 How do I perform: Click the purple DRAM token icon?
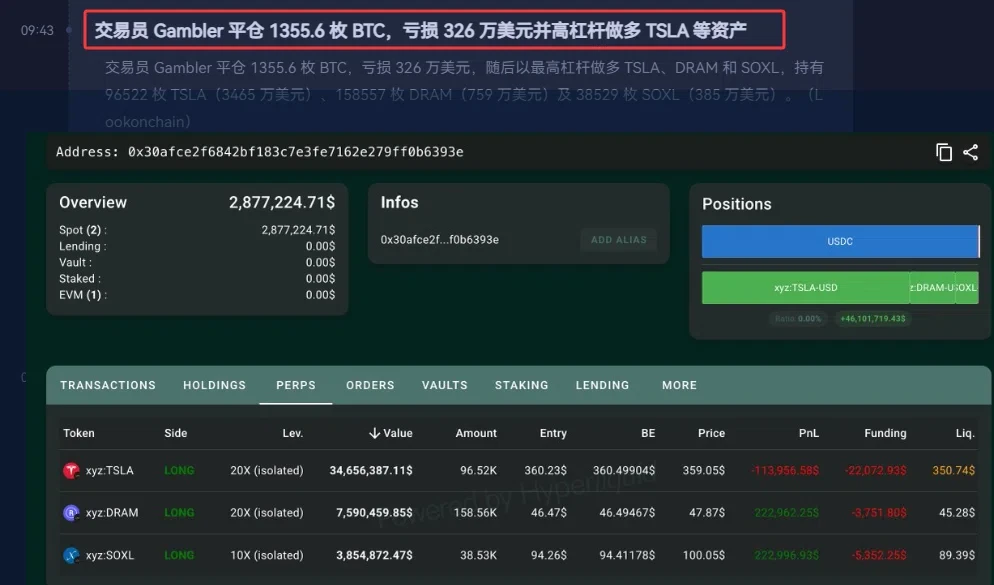(x=71, y=513)
